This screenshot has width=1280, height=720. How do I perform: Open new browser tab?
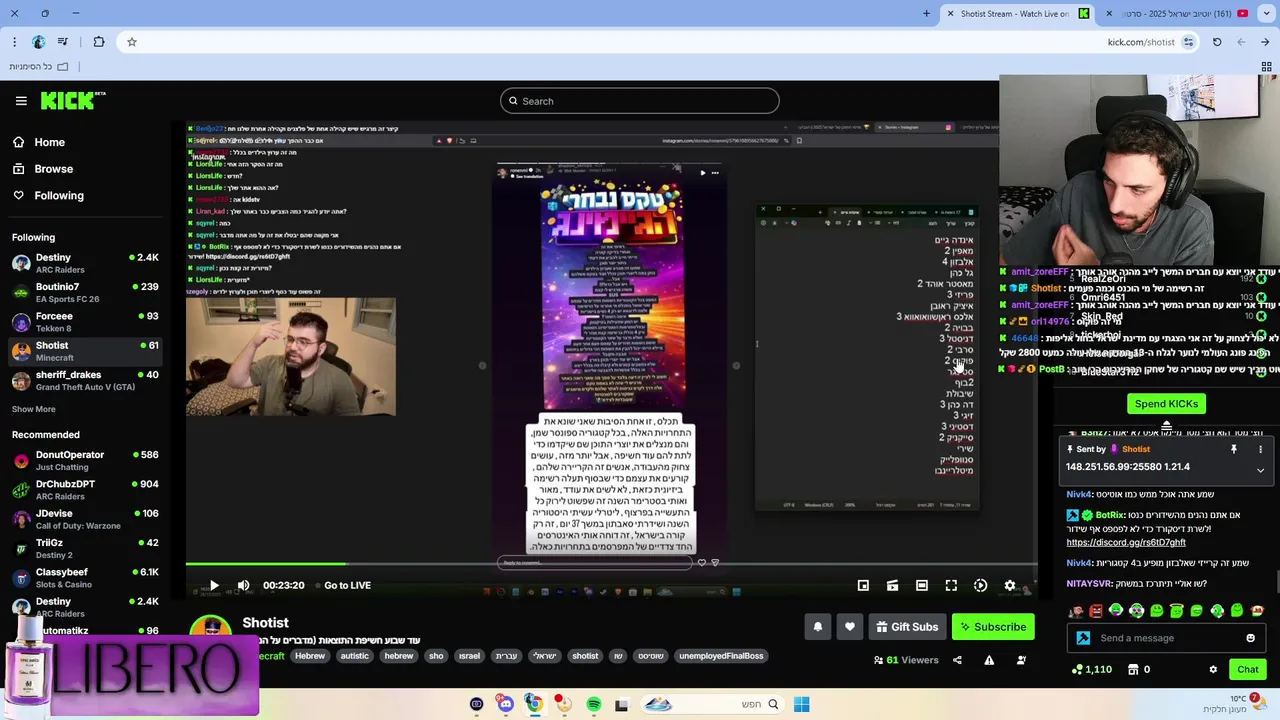926,13
